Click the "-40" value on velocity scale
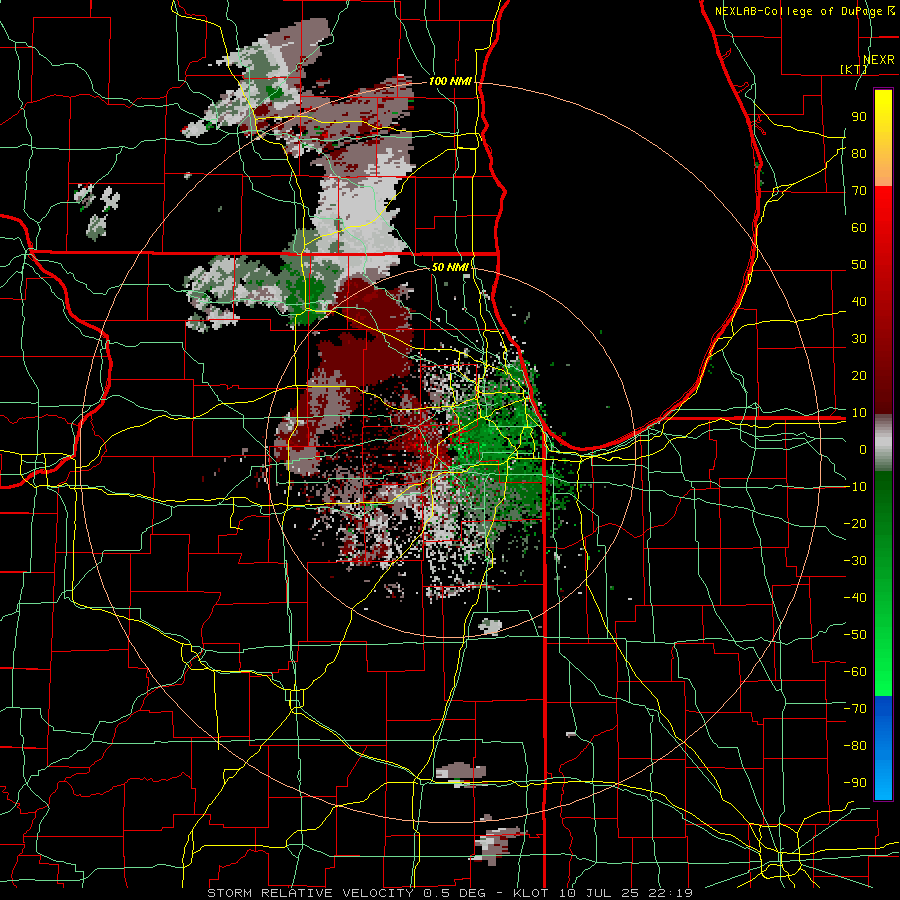This screenshot has width=900, height=900. [x=855, y=598]
